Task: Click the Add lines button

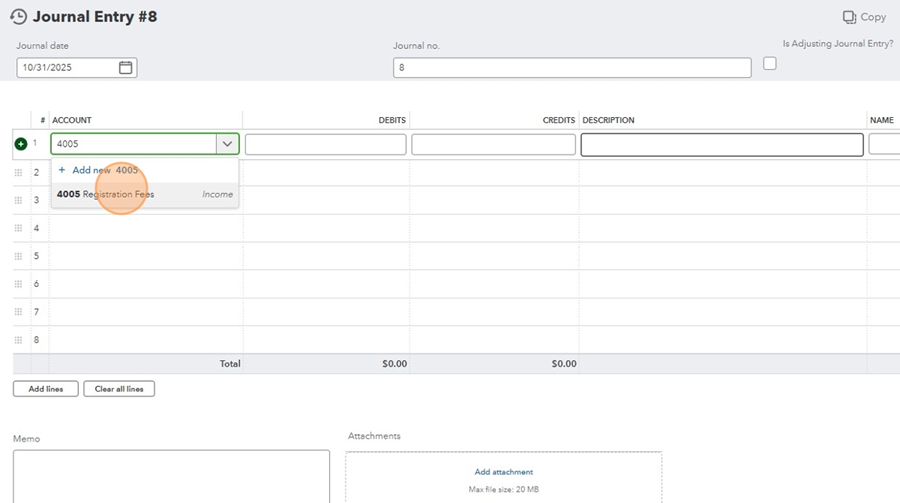Action: click(45, 389)
